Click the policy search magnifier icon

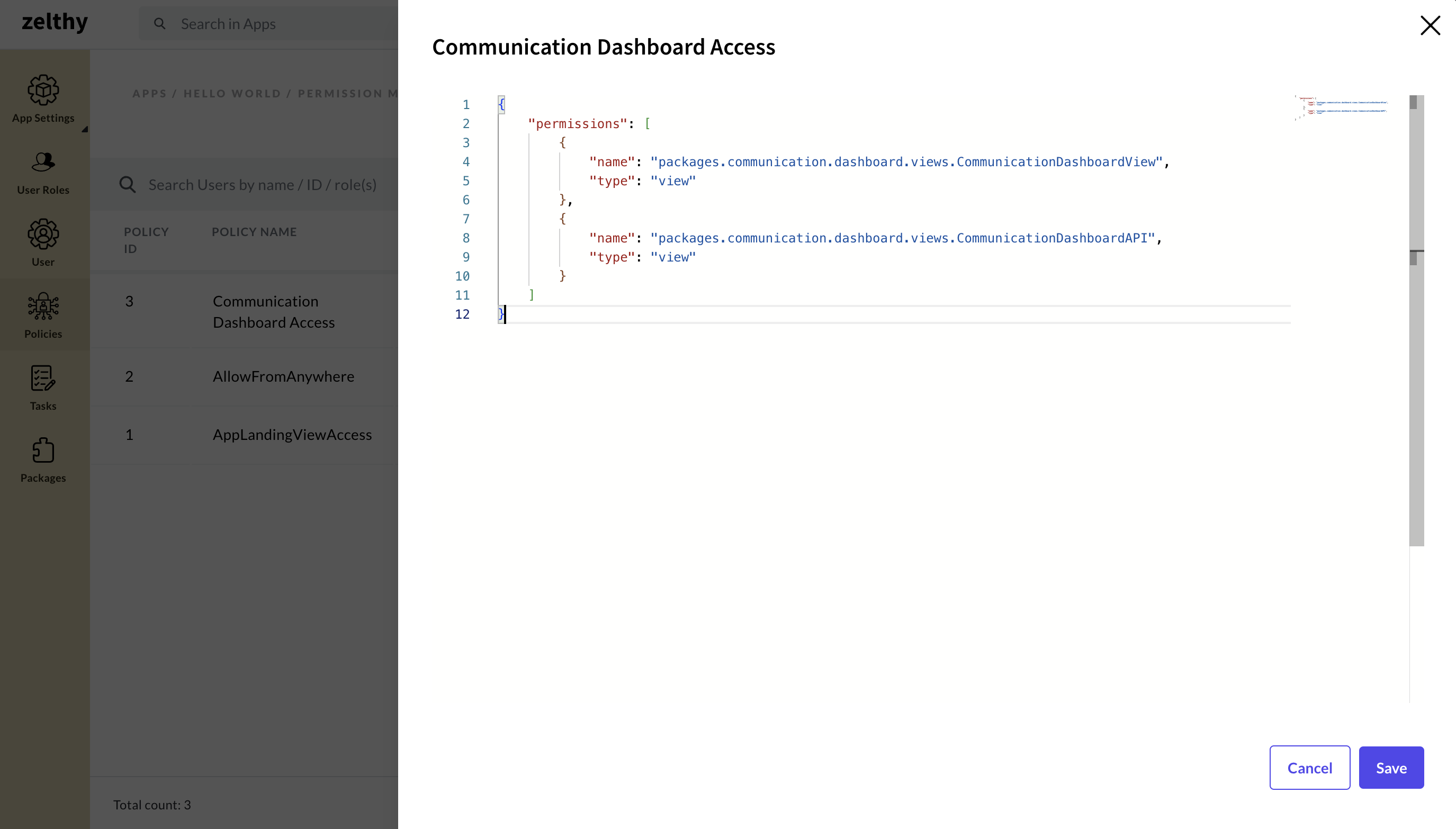(128, 184)
